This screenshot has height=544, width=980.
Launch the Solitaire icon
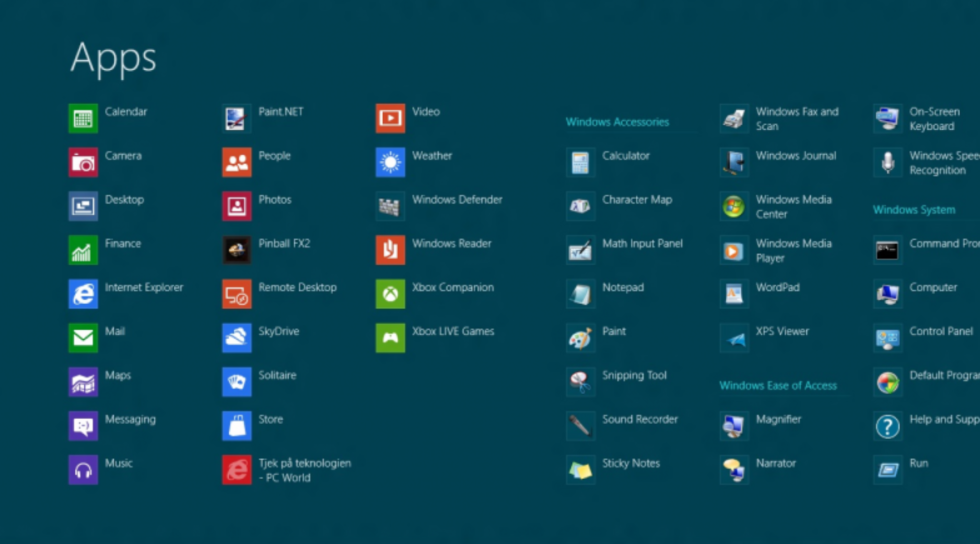point(237,382)
